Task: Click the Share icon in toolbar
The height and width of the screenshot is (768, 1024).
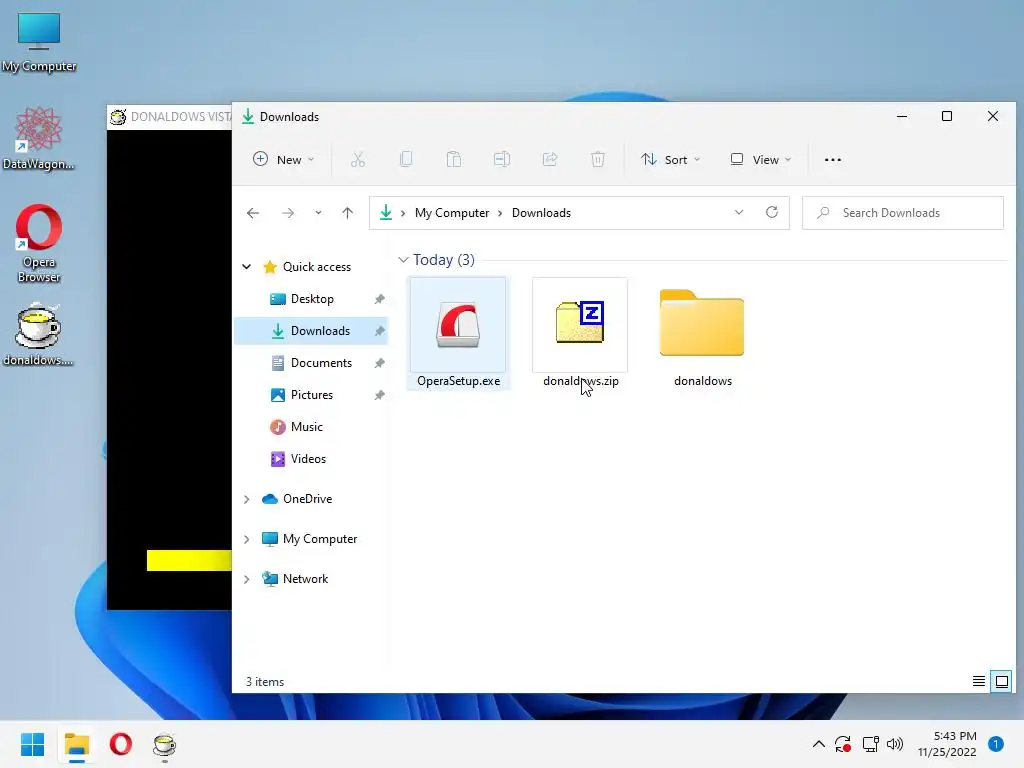Action: [550, 159]
